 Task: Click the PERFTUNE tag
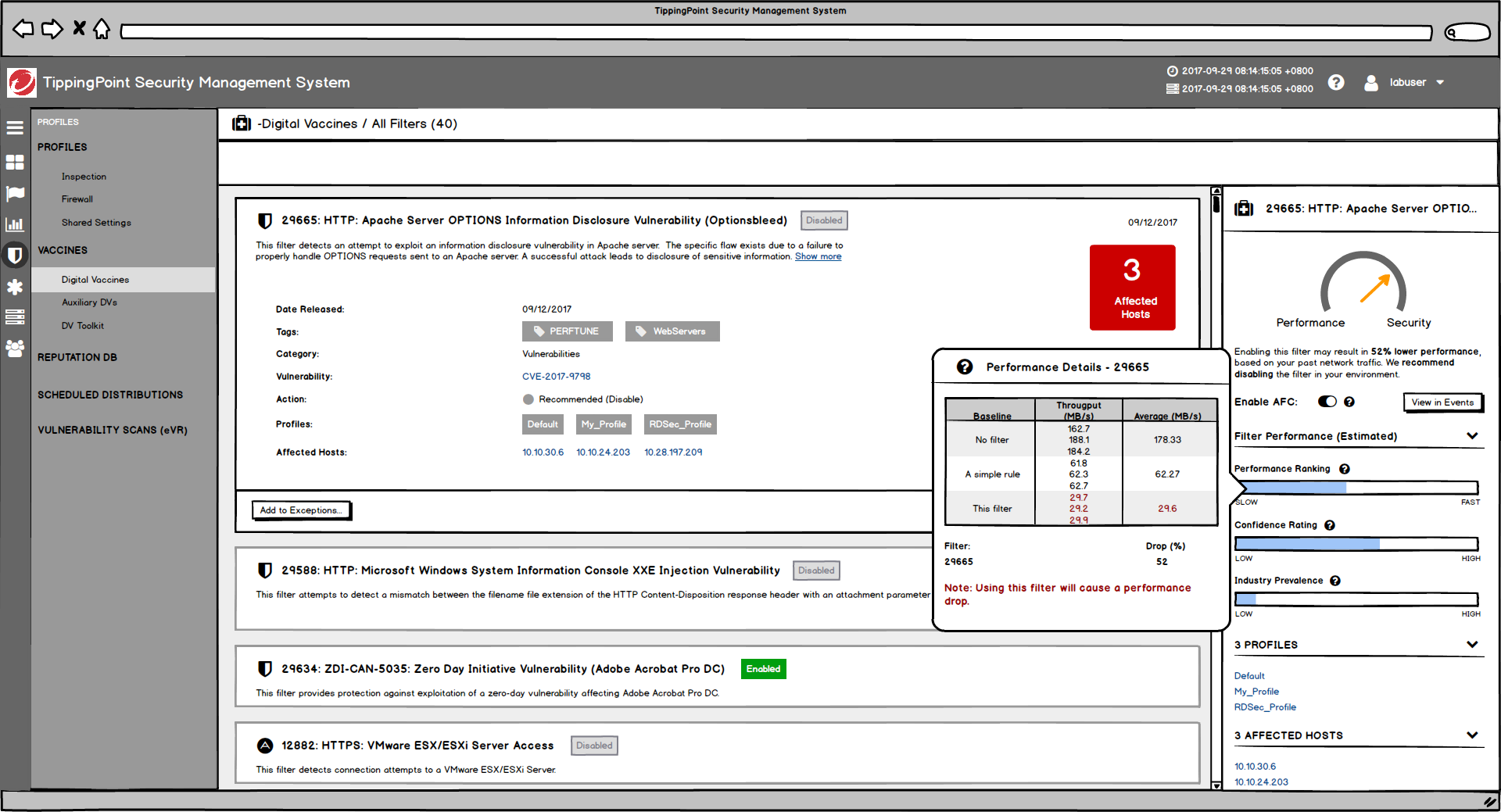click(x=567, y=331)
